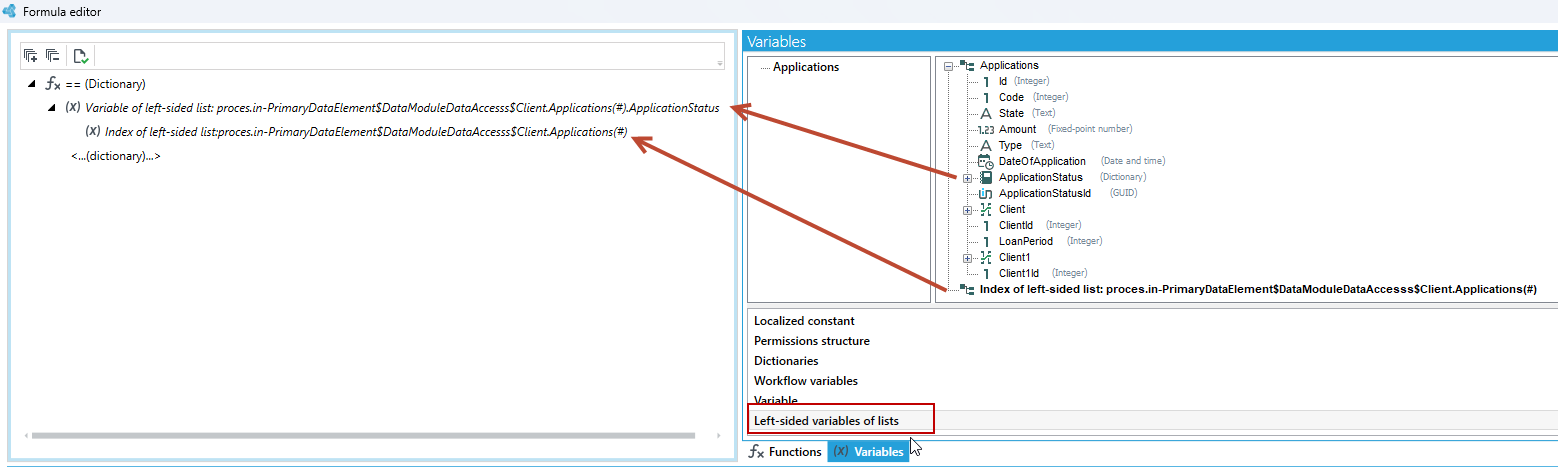Click (x) icon beside Variable of left-sided list
This screenshot has height=467, width=1558.
(x=72, y=108)
